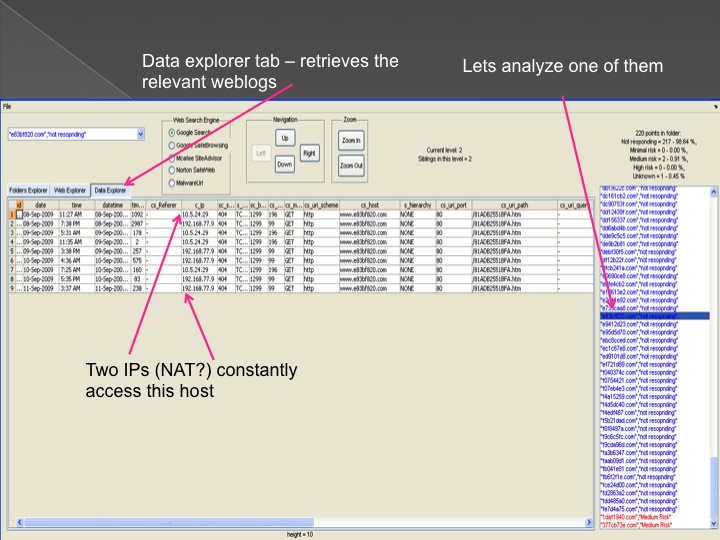Select "dde9c5c5.com" in the host list
The image size is (720, 540).
pyautogui.click(x=639, y=236)
